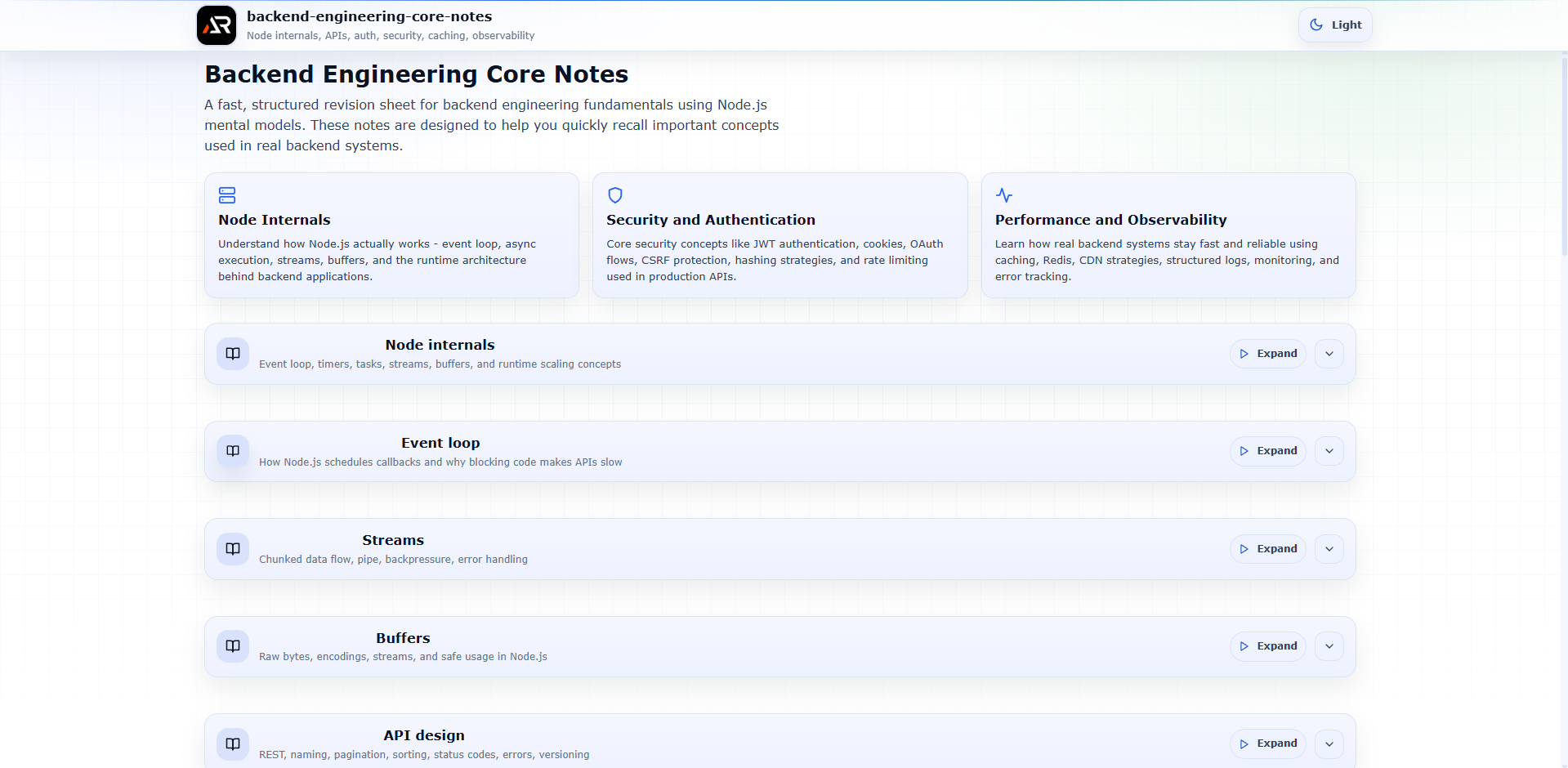Open the chevron dropdown for Buffers

(x=1329, y=646)
